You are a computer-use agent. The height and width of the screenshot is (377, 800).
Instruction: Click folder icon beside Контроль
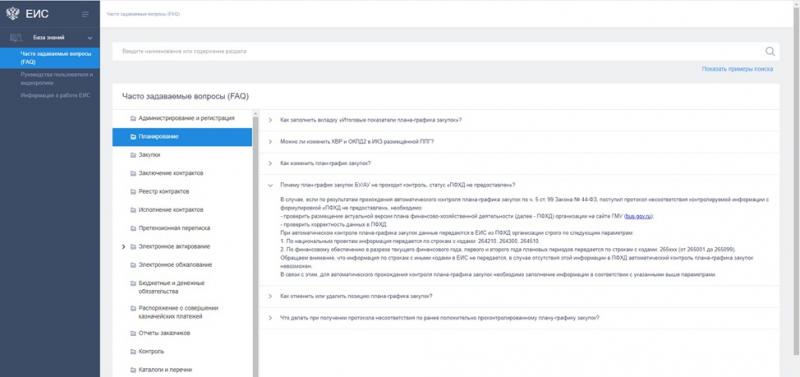(x=133, y=352)
